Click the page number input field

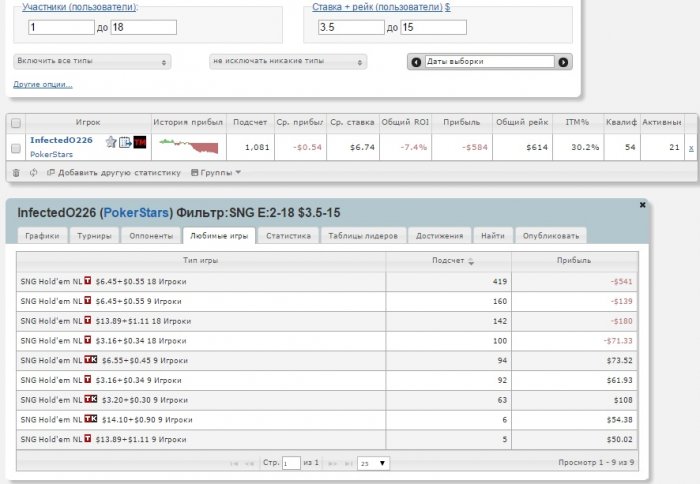pos(291,463)
